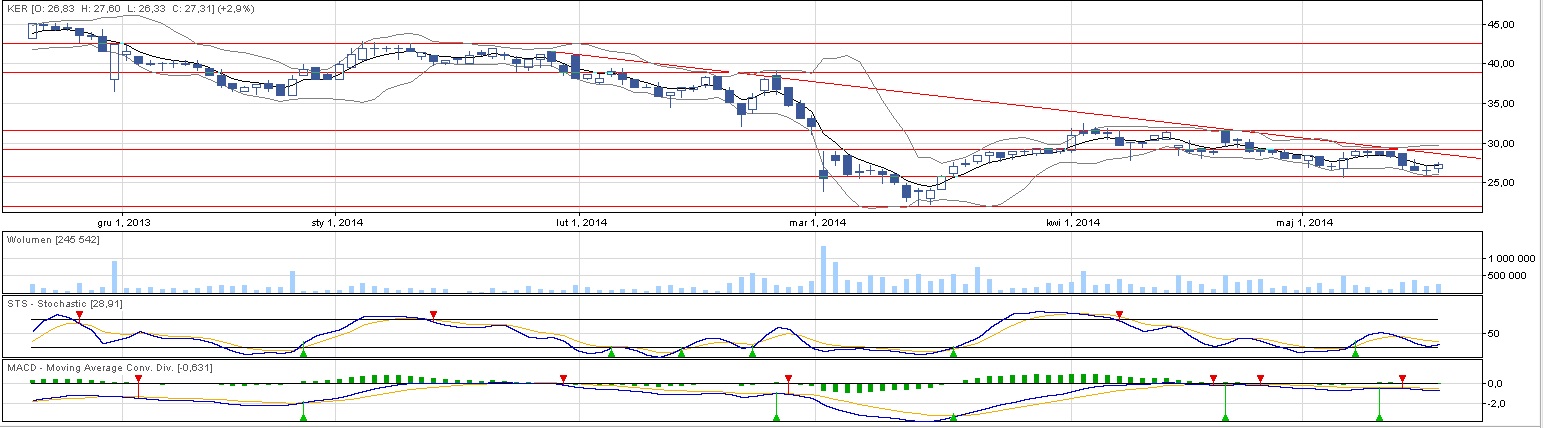This screenshot has width=1549, height=428.
Task: Select the 'mar 1, 2014' date label
Action: [x=819, y=222]
